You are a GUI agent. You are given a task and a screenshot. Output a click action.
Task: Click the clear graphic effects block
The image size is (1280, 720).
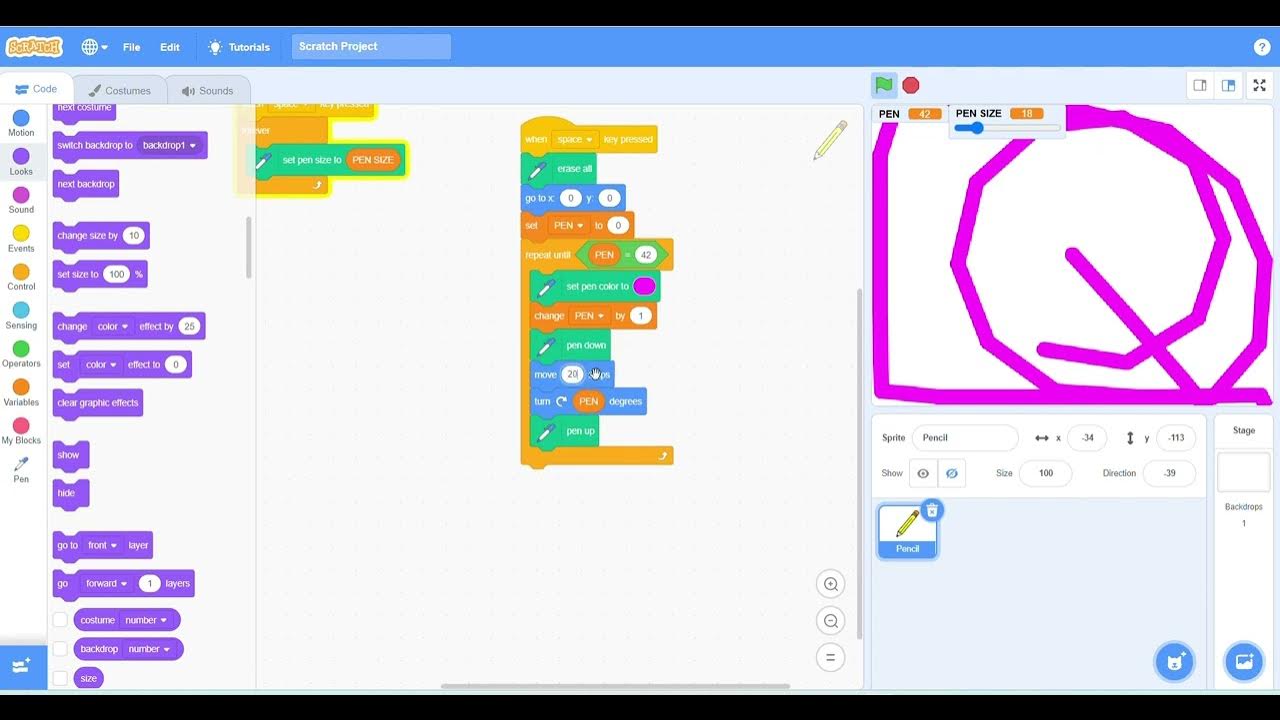point(98,403)
